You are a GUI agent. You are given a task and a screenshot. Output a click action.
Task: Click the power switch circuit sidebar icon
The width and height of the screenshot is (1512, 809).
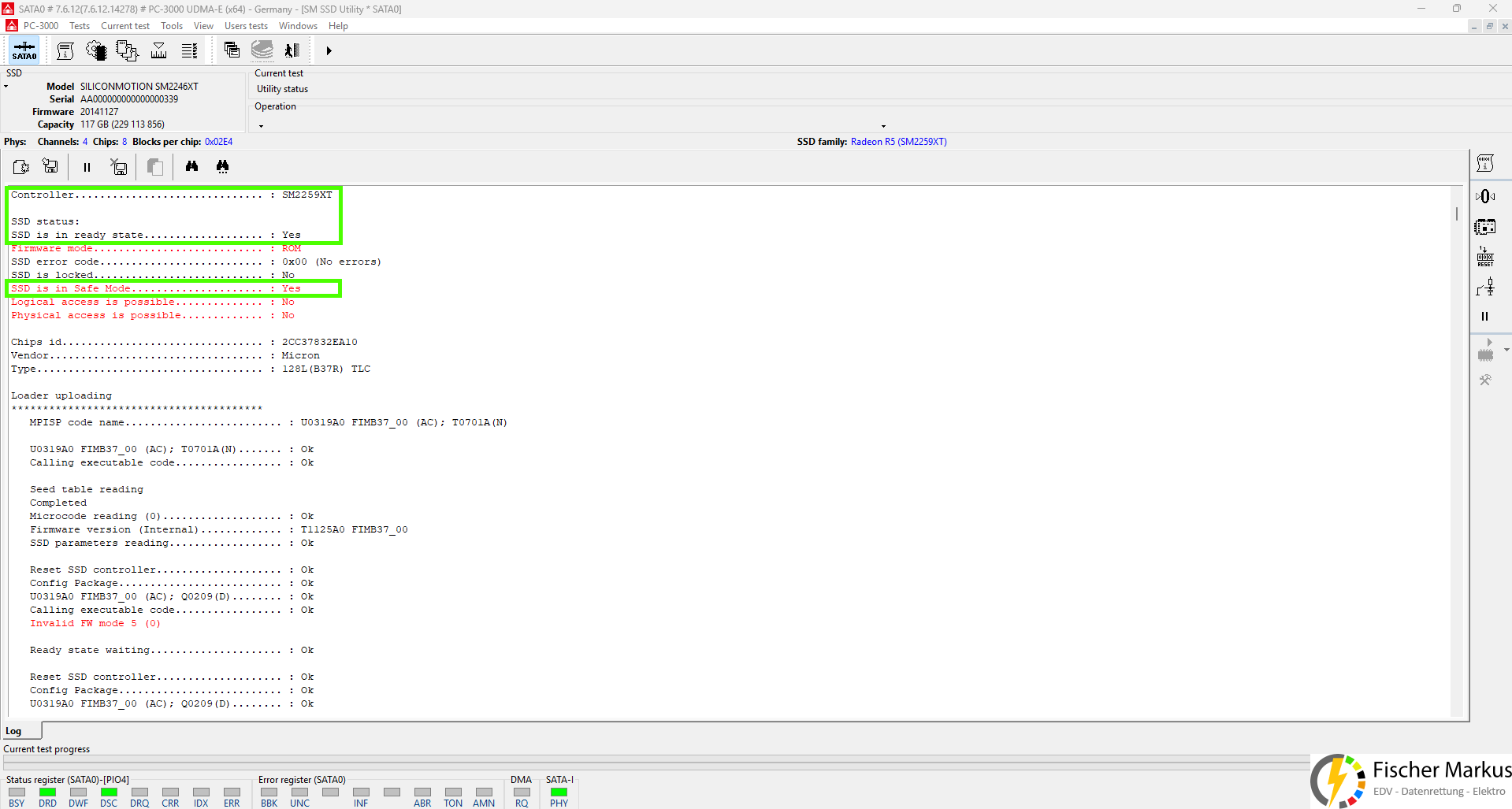[x=1485, y=287]
